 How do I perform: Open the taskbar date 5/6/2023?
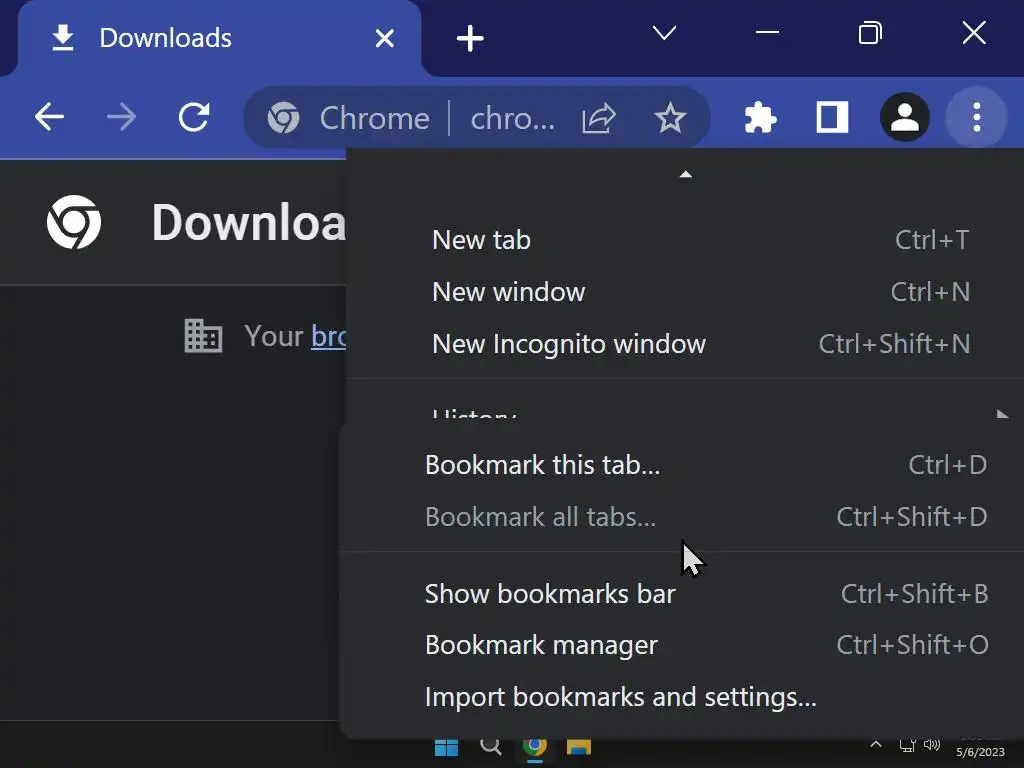[x=980, y=752]
